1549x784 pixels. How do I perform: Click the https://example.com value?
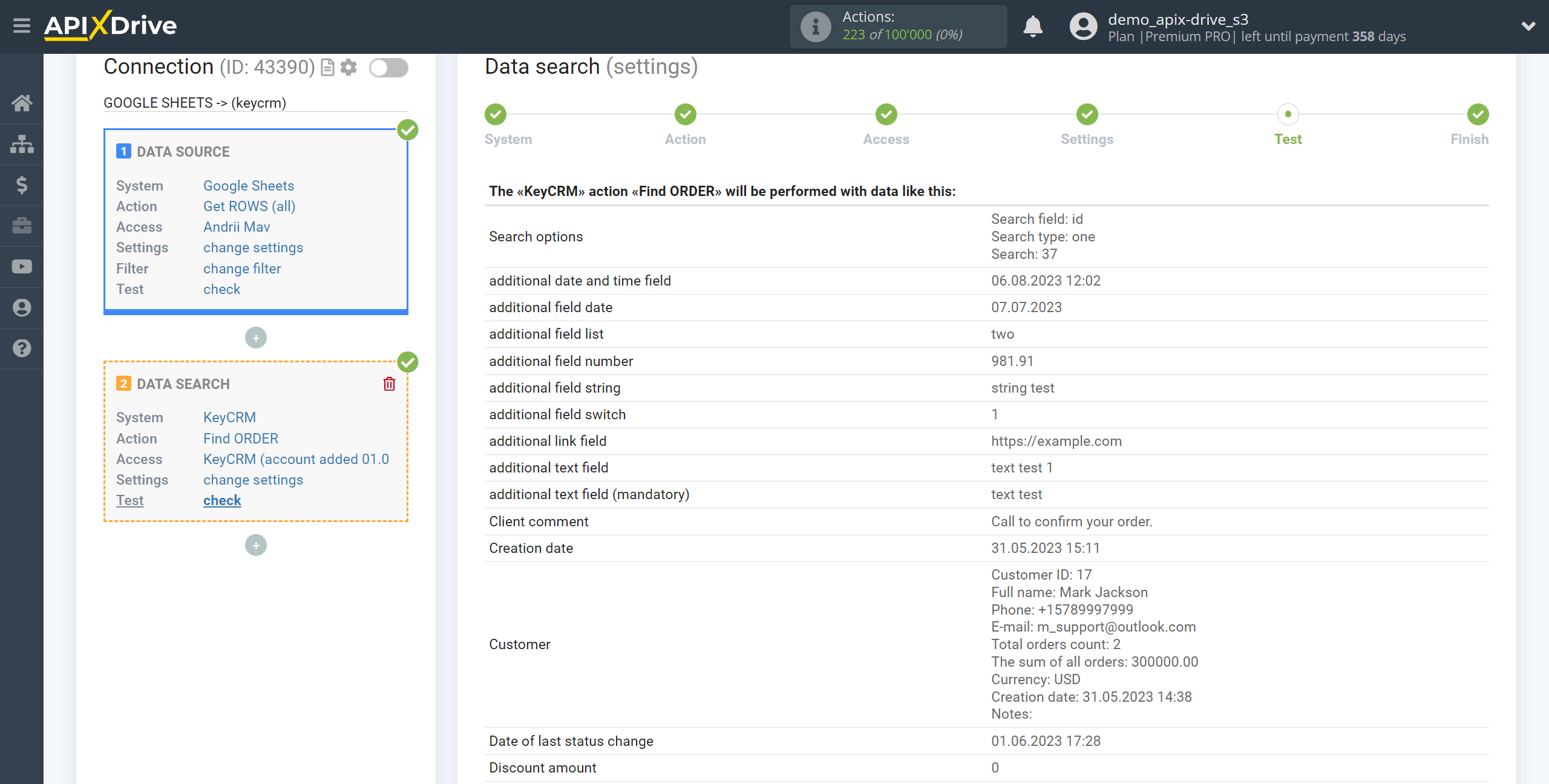click(1056, 441)
